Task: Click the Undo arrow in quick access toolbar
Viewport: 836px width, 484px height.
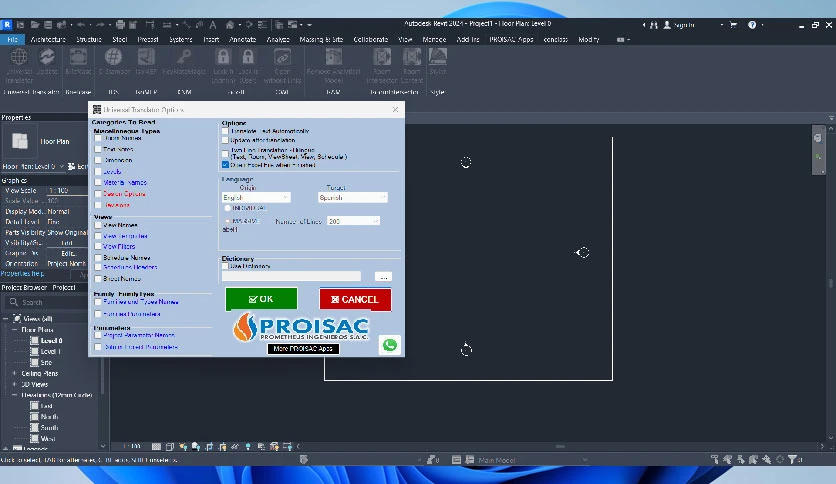Action: [81, 25]
